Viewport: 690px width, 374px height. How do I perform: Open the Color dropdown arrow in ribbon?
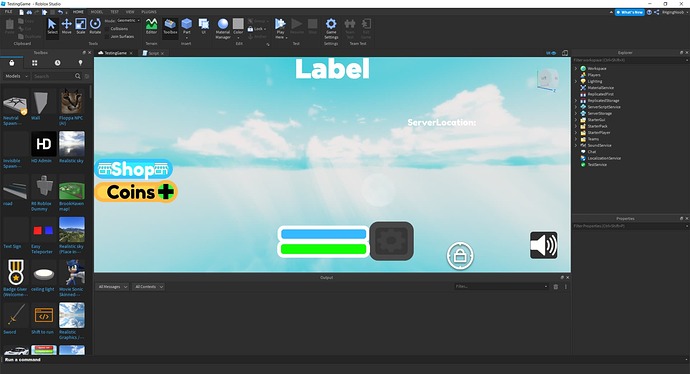(x=238, y=38)
